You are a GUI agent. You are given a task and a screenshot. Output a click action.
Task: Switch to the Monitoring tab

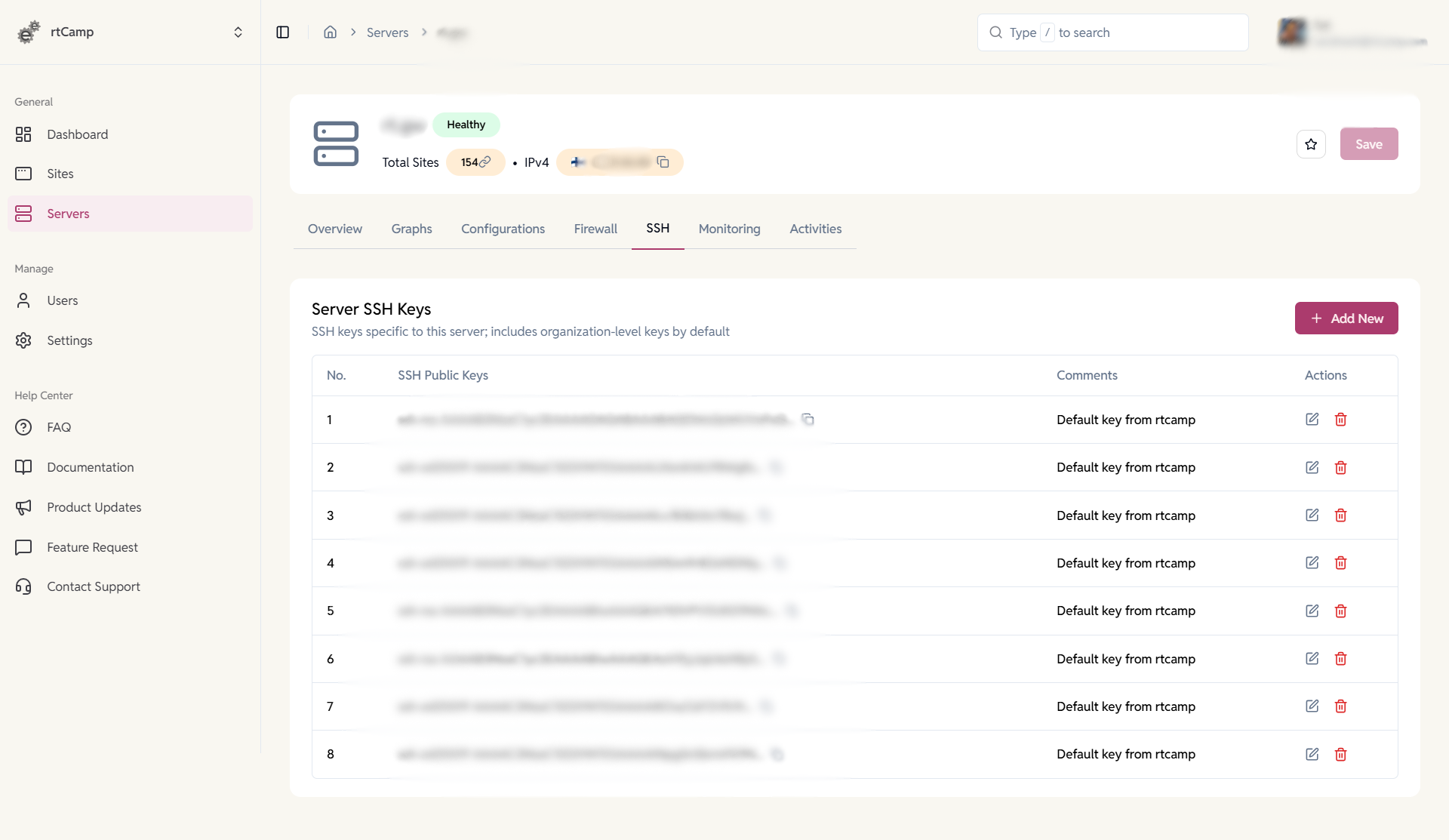click(729, 229)
